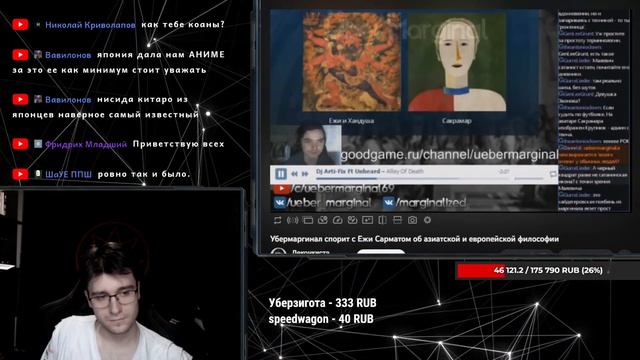Click the /ueber_marginal VK text
The height and width of the screenshot is (360, 640).
coord(330,202)
